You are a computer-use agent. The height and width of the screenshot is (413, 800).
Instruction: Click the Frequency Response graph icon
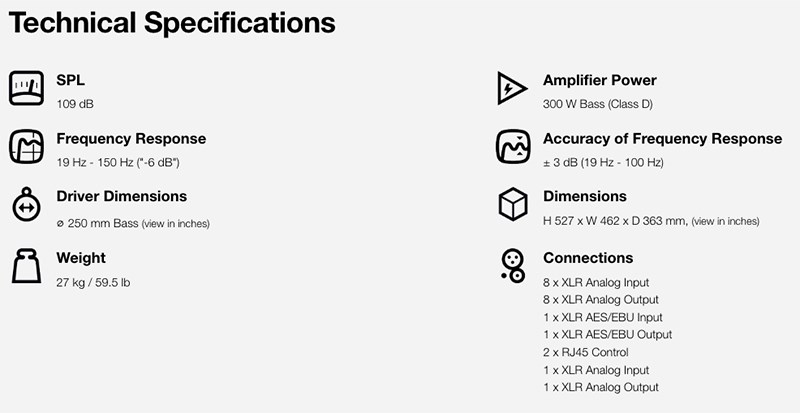click(x=26, y=147)
